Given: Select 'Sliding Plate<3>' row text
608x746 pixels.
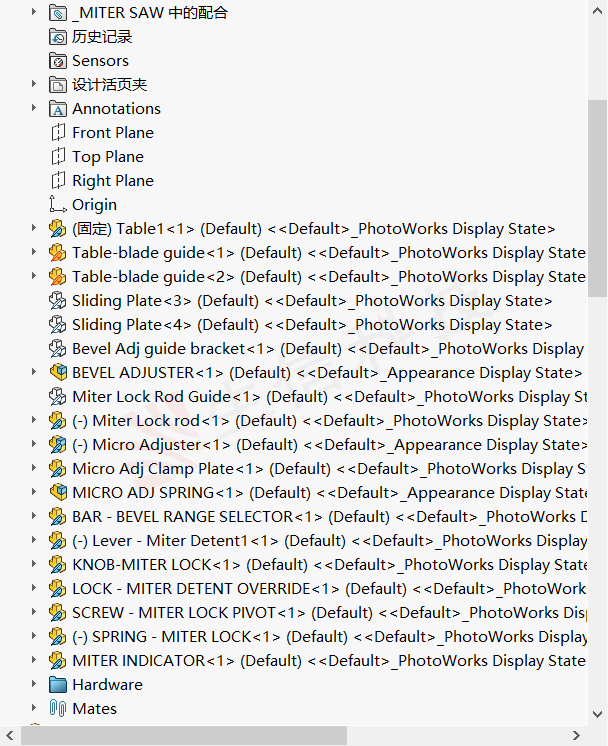Looking at the screenshot, I should [x=312, y=301].
